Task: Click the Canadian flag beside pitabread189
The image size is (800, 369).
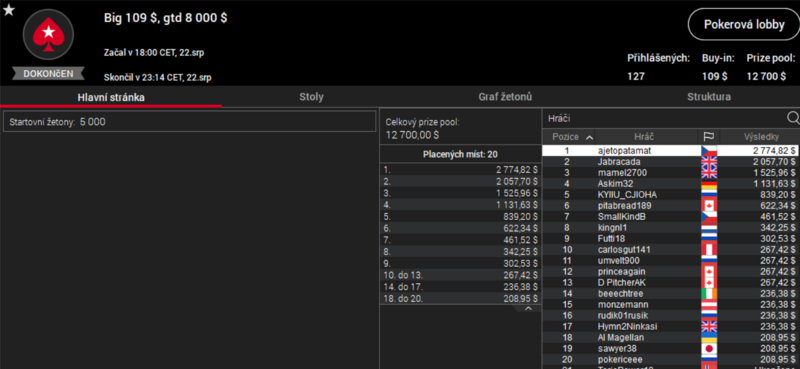Action: (709, 206)
